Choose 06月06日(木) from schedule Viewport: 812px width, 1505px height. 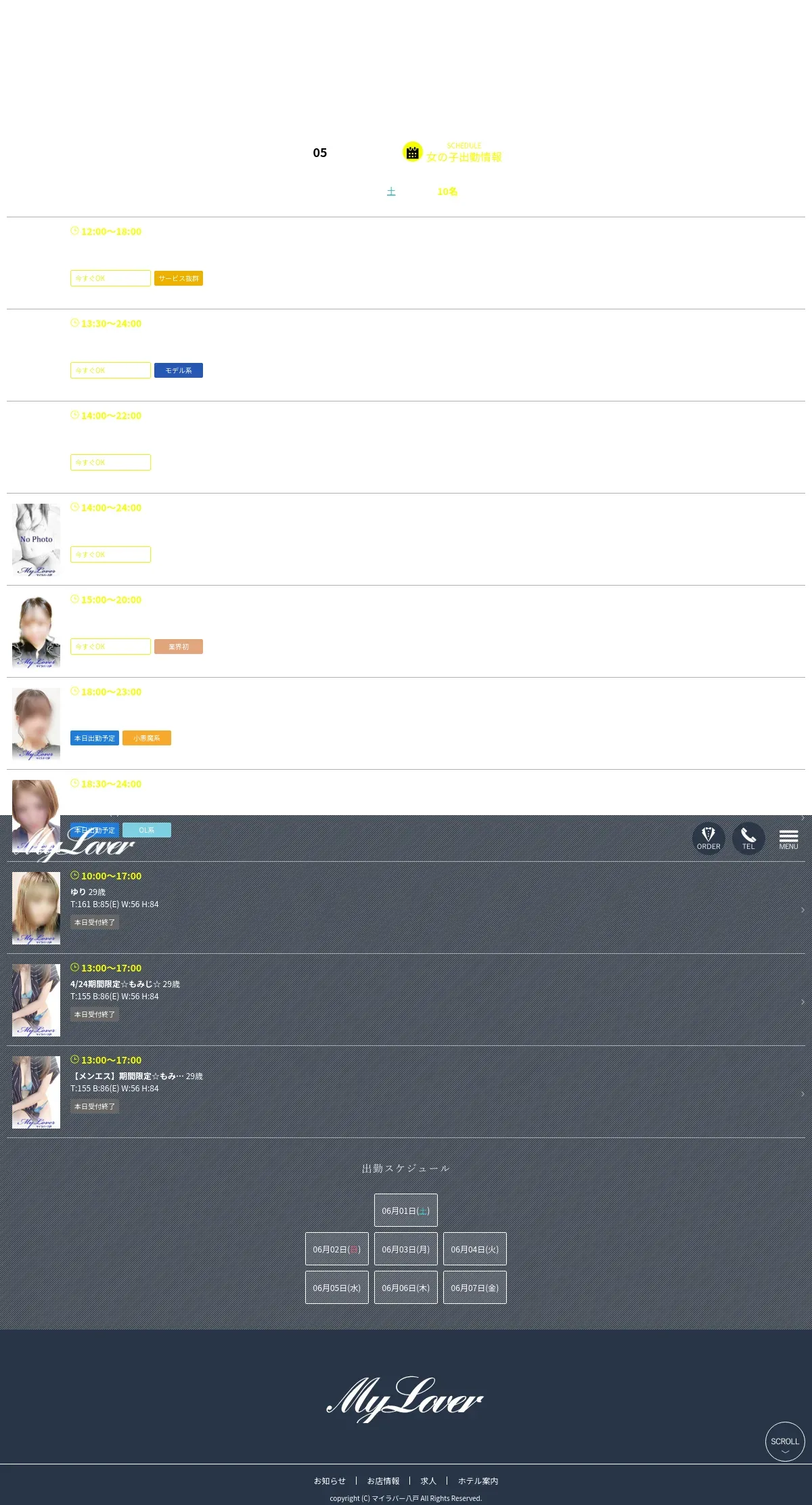point(406,1287)
